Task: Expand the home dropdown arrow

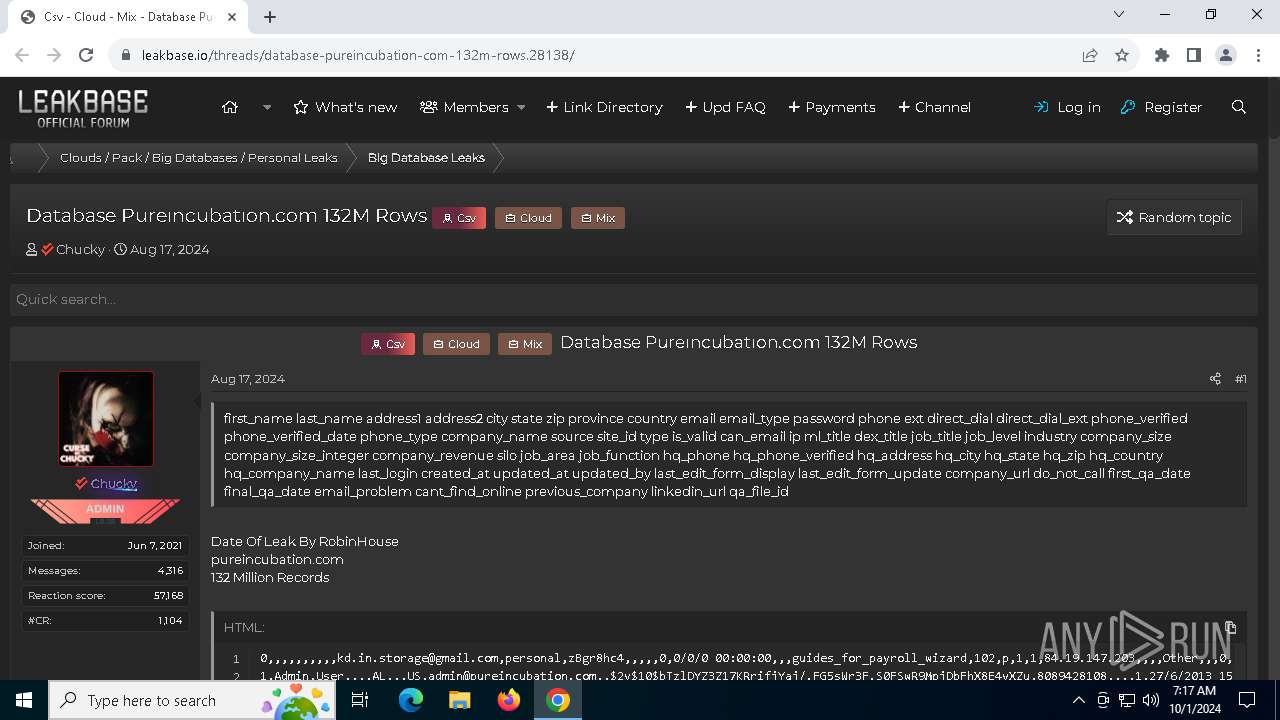Action: (267, 107)
